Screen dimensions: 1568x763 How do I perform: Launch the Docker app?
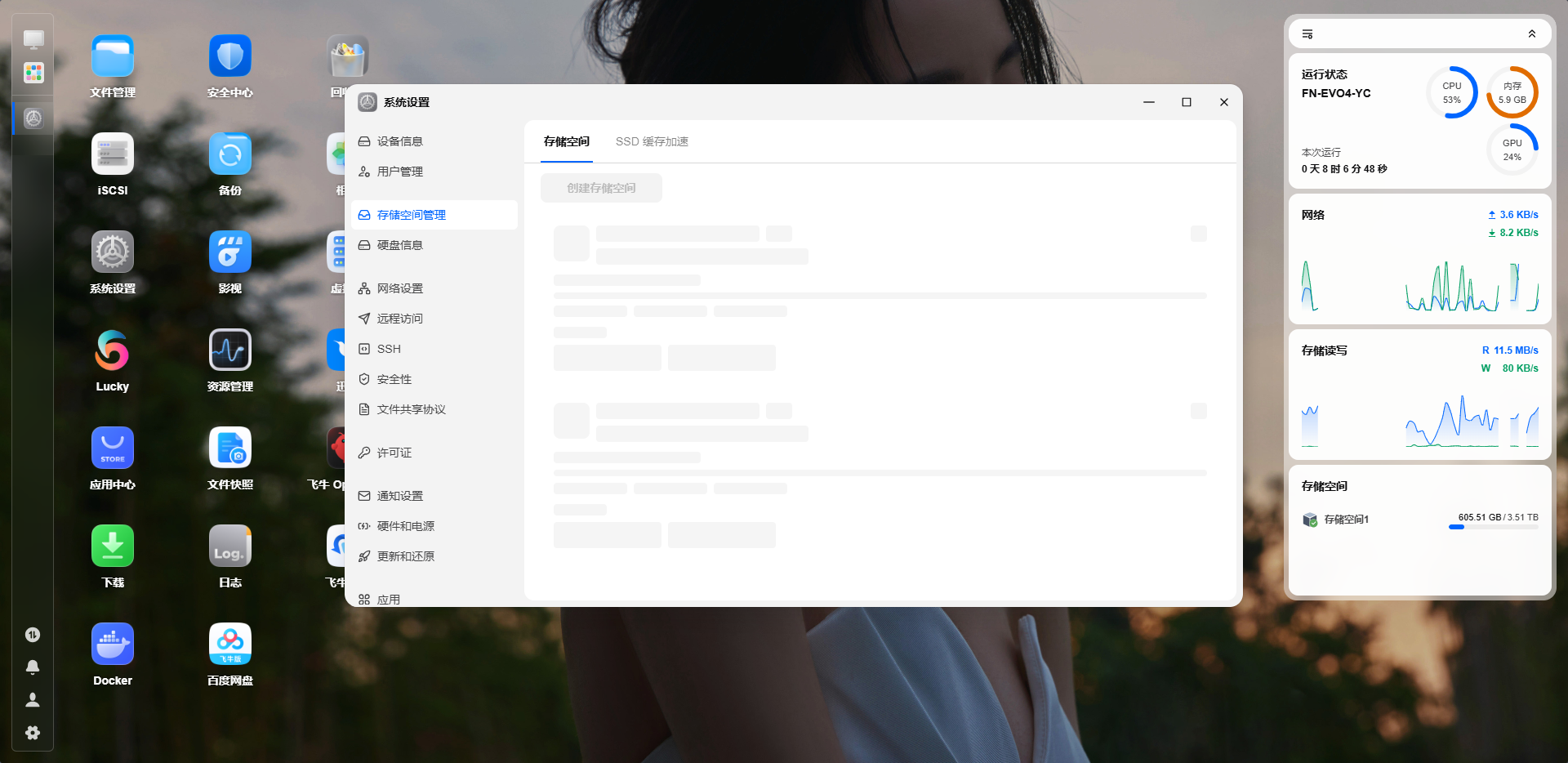click(113, 645)
